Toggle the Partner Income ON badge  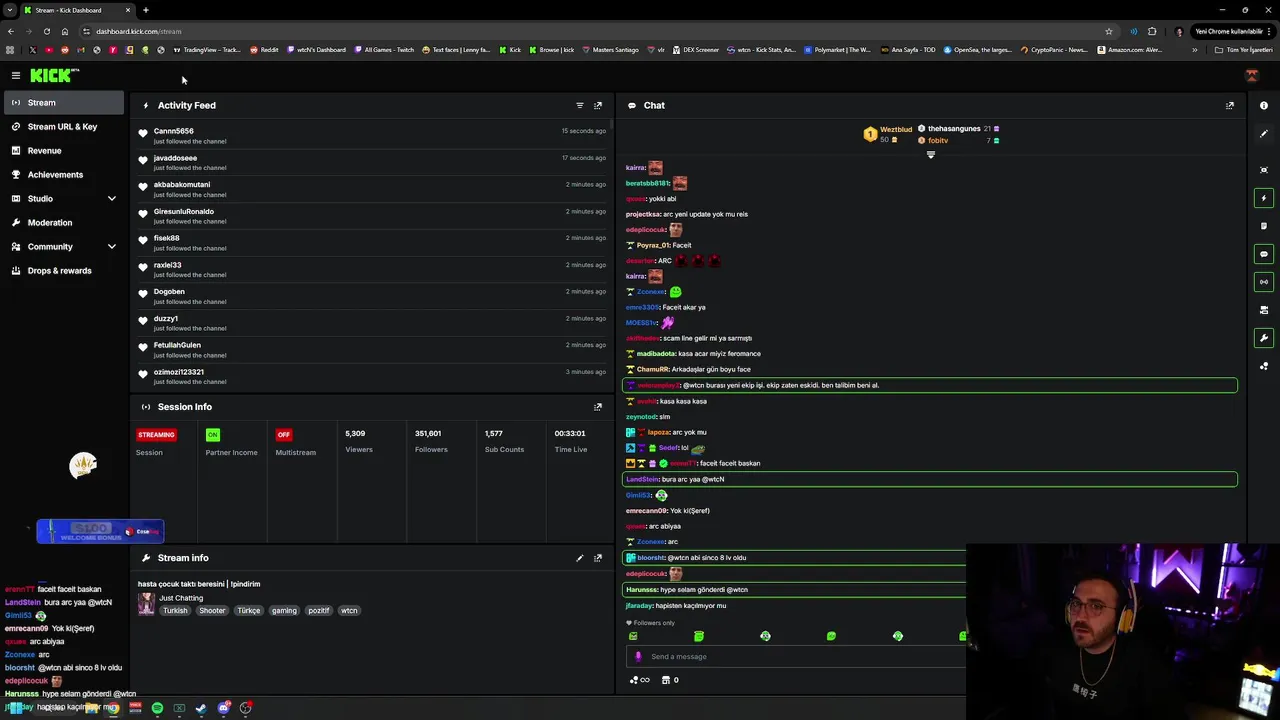(212, 435)
